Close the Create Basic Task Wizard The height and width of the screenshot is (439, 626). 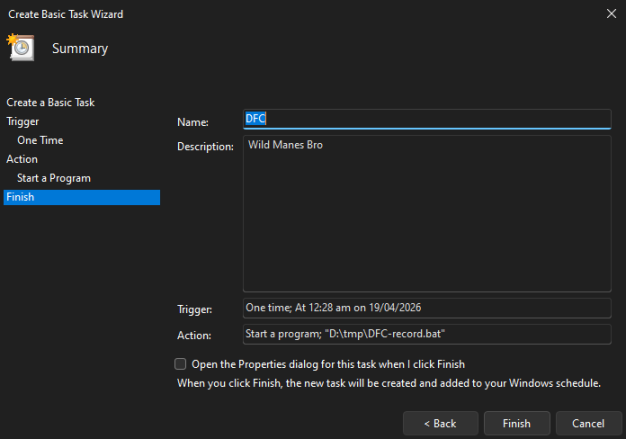[x=611, y=14]
